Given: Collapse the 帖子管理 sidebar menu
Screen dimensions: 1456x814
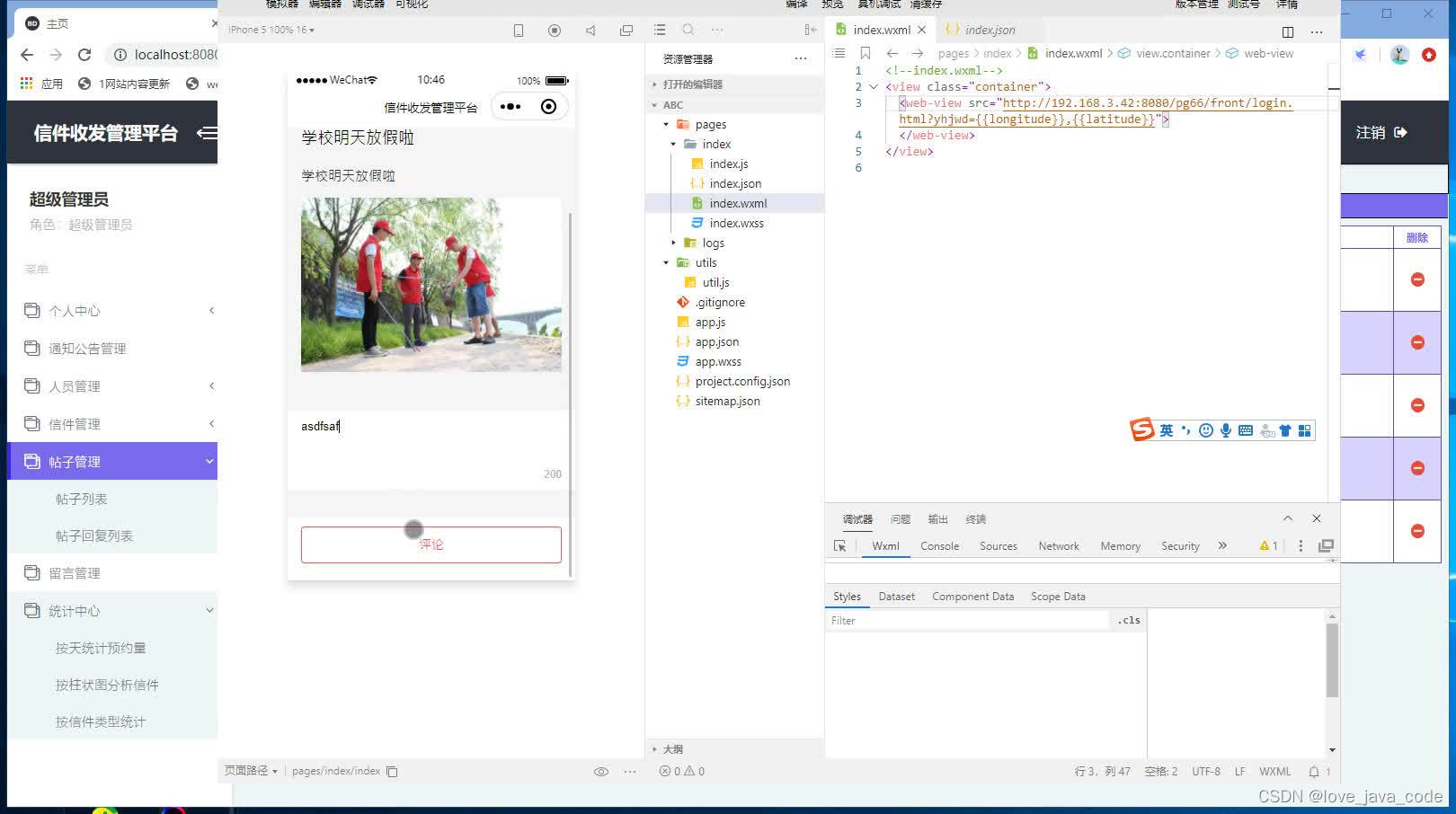Looking at the screenshot, I should click(x=112, y=462).
